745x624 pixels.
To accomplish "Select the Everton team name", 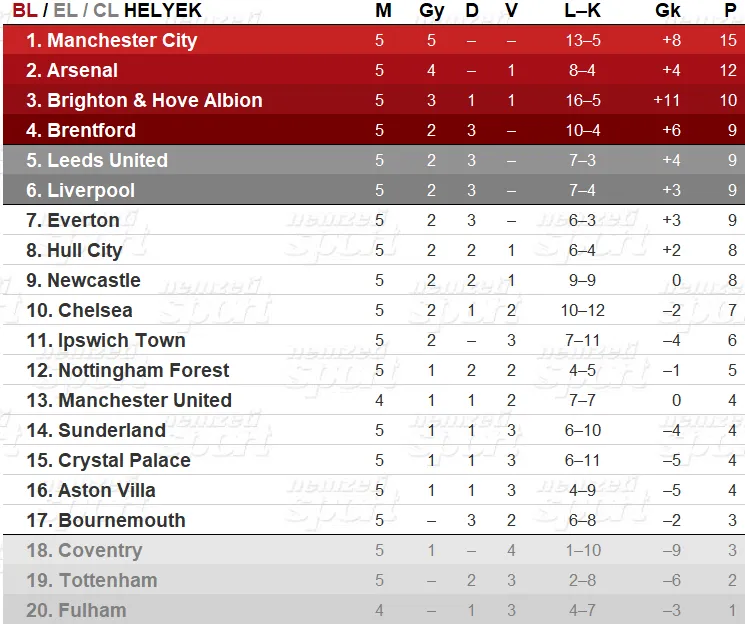I will [84, 221].
